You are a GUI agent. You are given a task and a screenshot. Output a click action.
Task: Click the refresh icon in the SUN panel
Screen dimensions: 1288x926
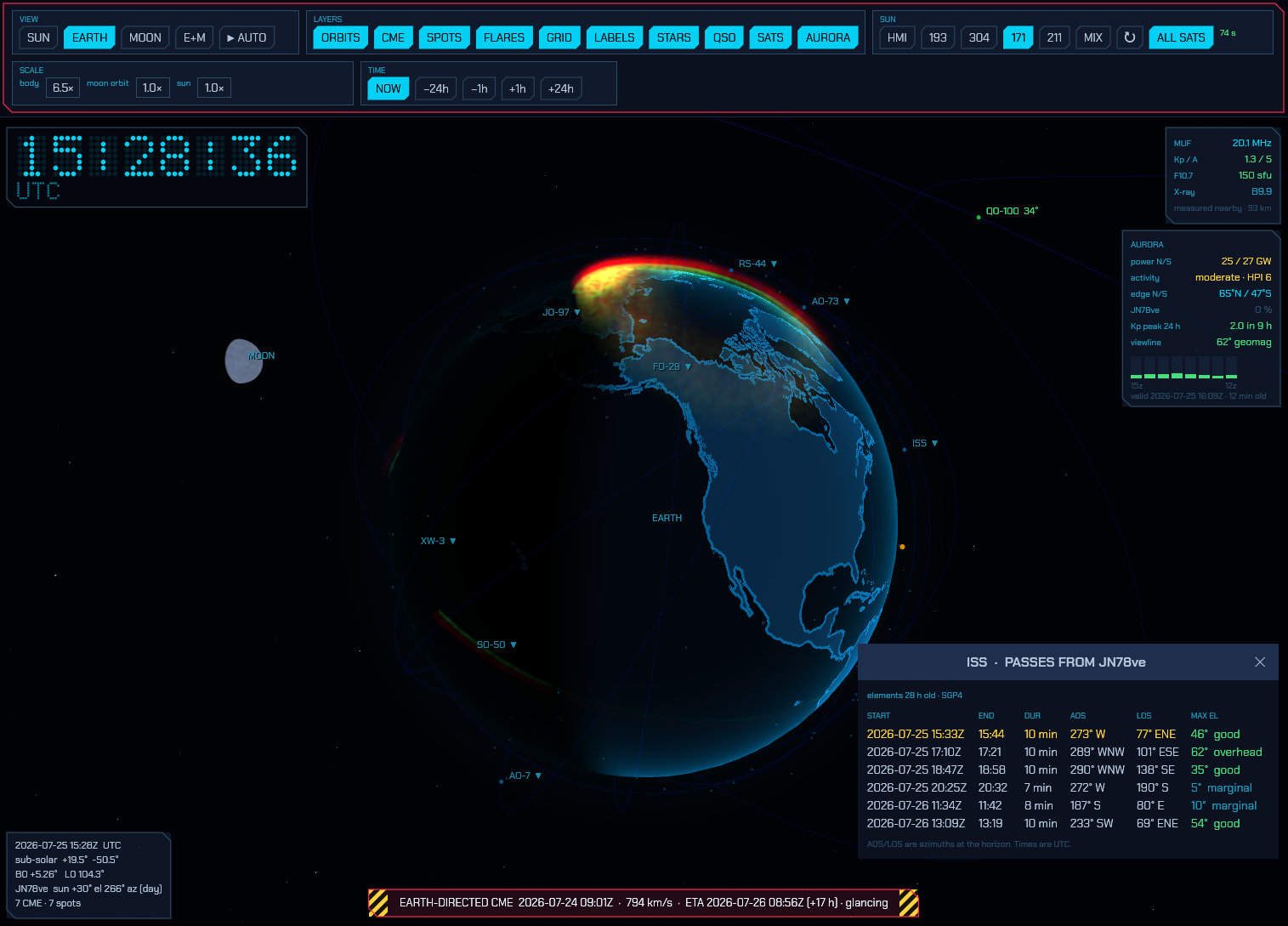[1129, 37]
